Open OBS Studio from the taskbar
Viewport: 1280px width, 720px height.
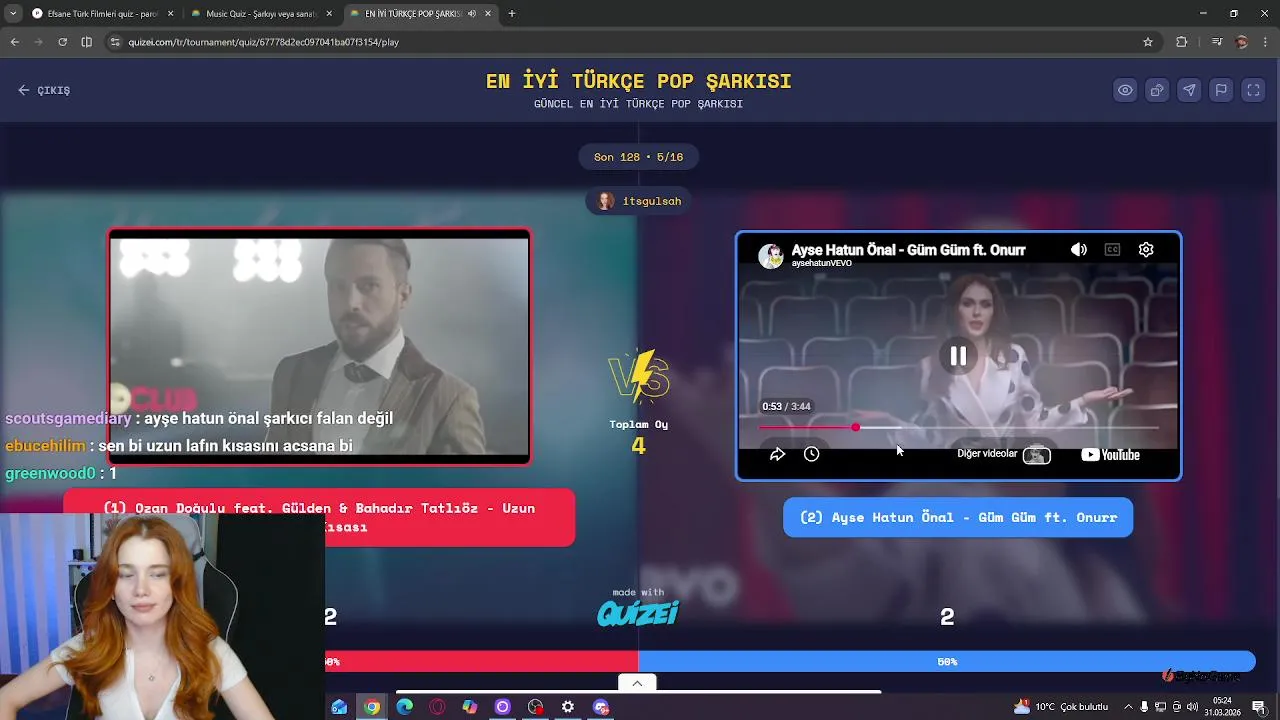coord(535,707)
